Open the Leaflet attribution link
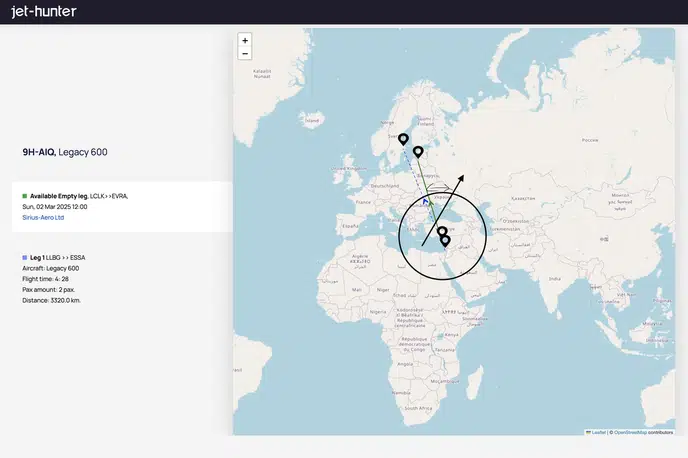 (x=598, y=432)
